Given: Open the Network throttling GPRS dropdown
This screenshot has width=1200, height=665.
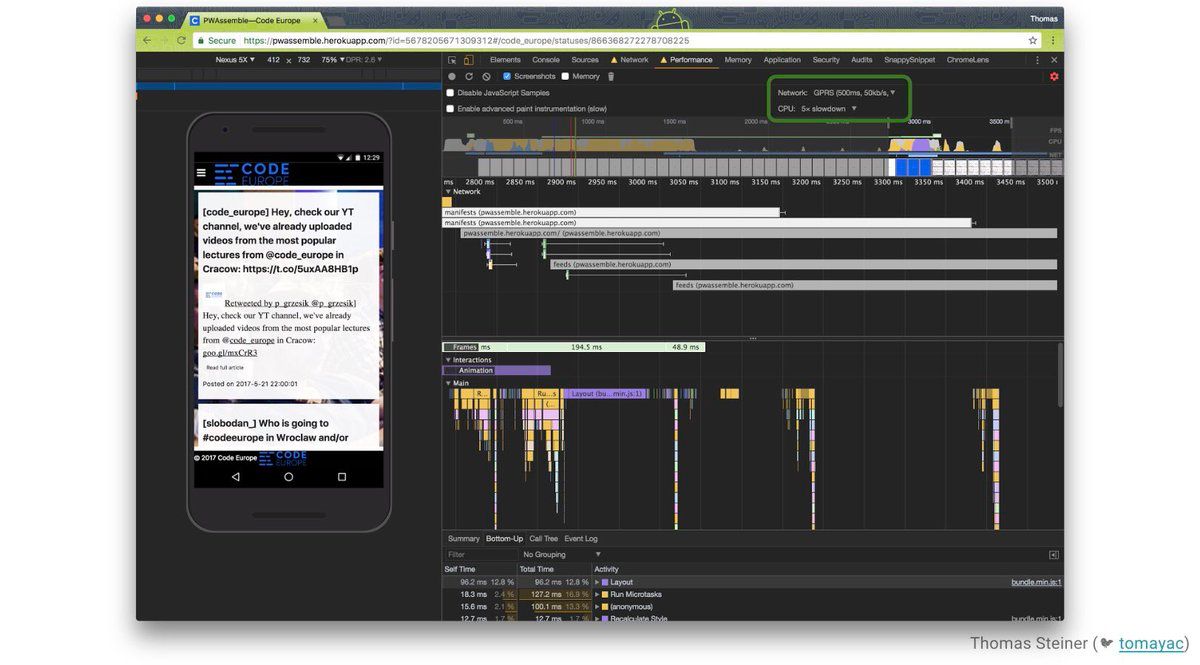Looking at the screenshot, I should pyautogui.click(x=854, y=92).
